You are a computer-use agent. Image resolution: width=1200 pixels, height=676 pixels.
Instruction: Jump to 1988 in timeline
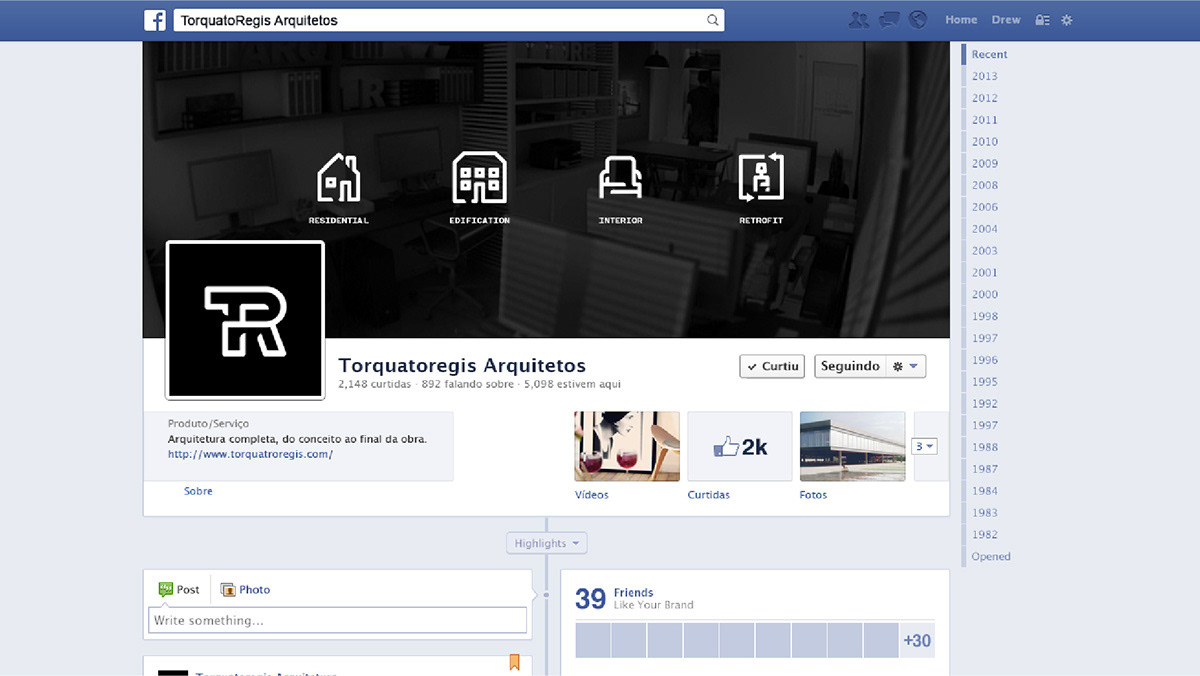[x=985, y=447]
